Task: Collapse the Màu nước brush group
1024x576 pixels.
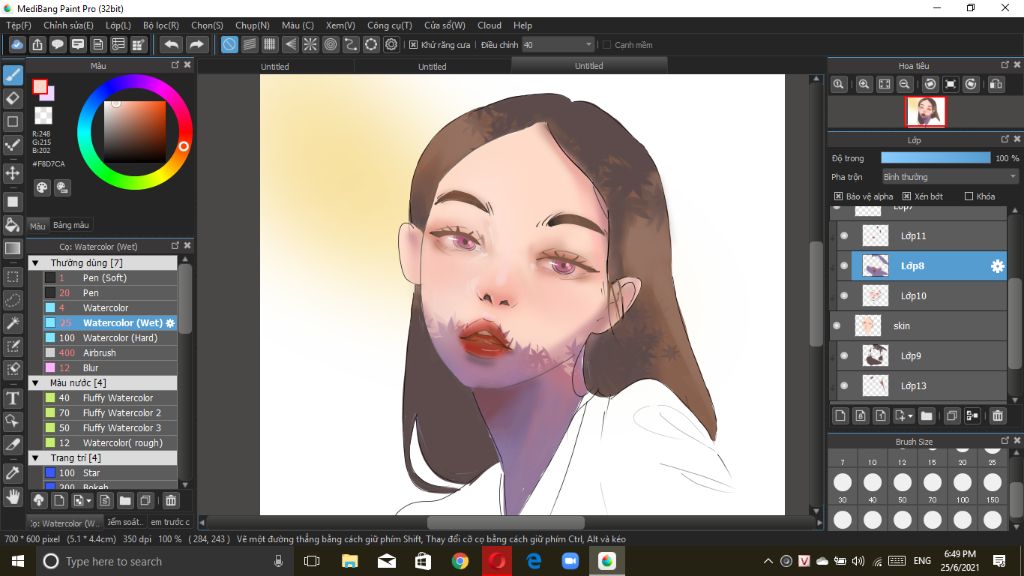Action: pos(35,383)
